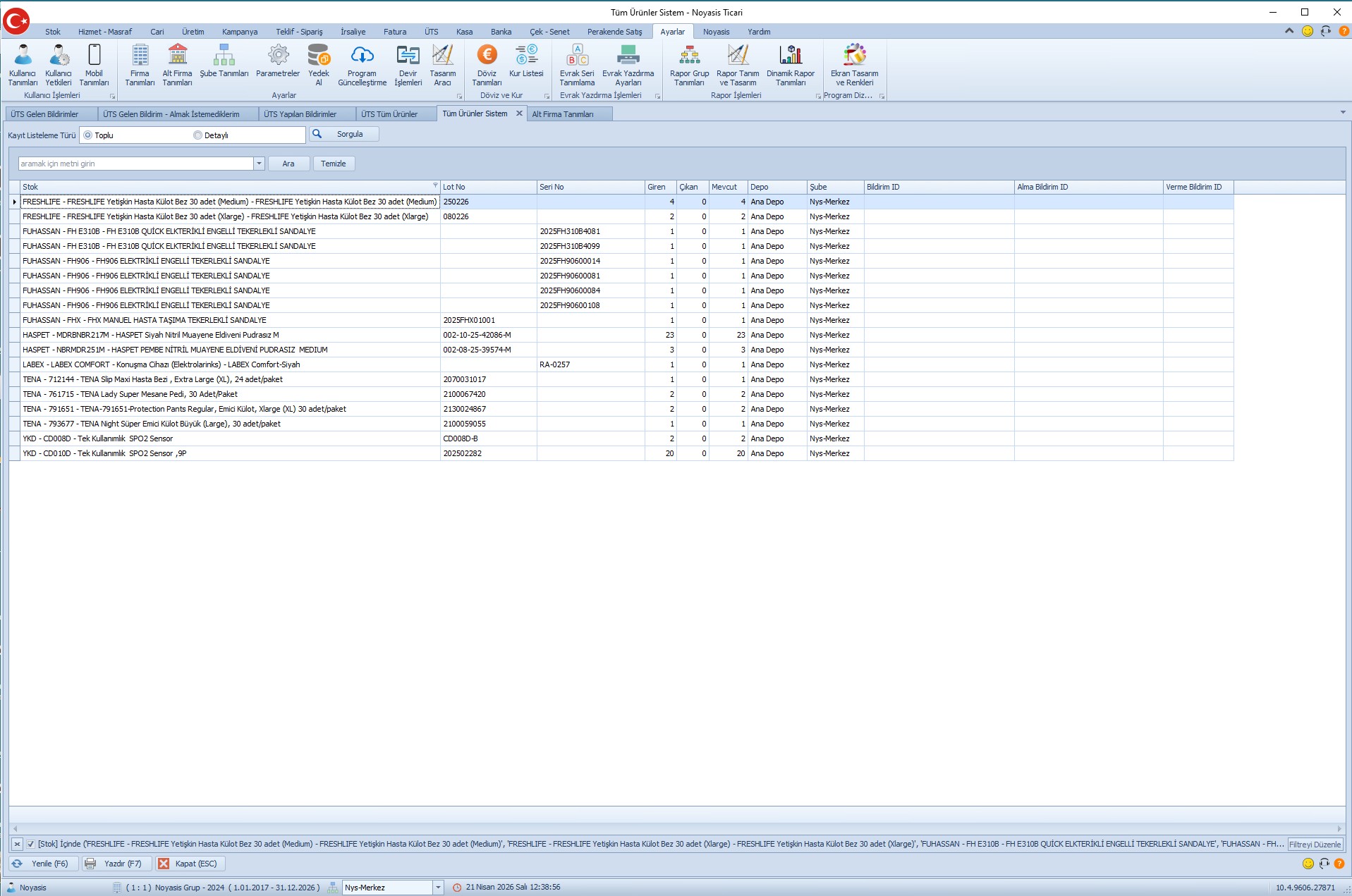Open Stok column filter dropdown
Screen dimensions: 1352x896
435,185
